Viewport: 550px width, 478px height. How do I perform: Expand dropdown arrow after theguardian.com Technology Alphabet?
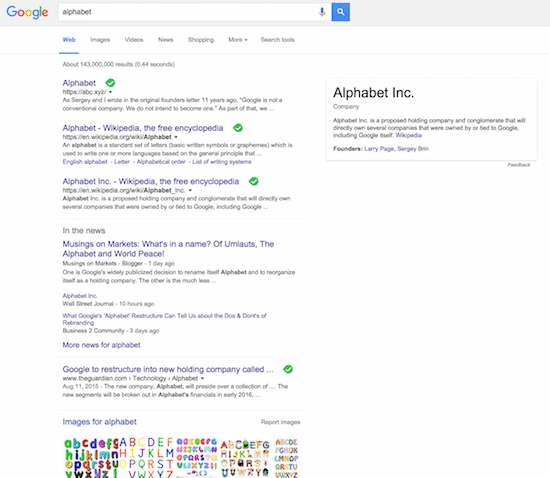tap(202, 378)
